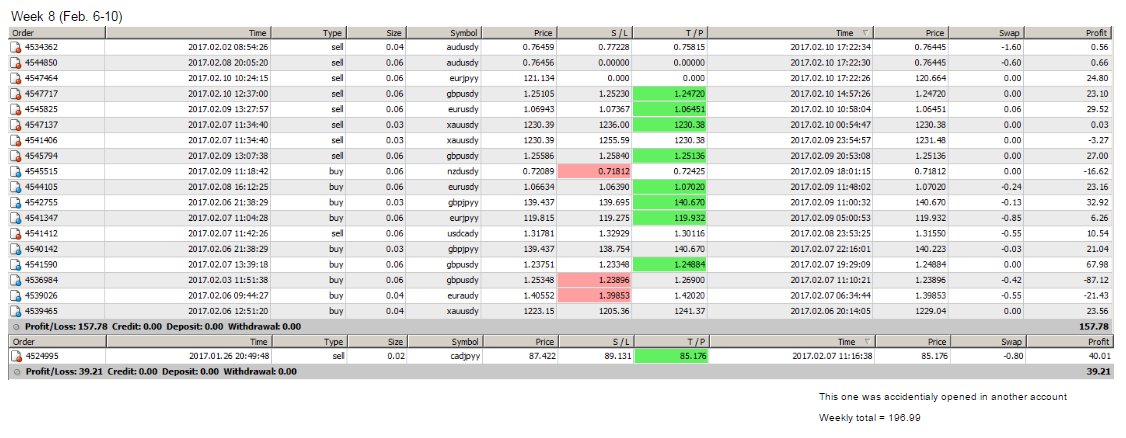This screenshot has width=1126, height=438.
Task: Click the icon beside order 4540142
Action: (x=16, y=249)
